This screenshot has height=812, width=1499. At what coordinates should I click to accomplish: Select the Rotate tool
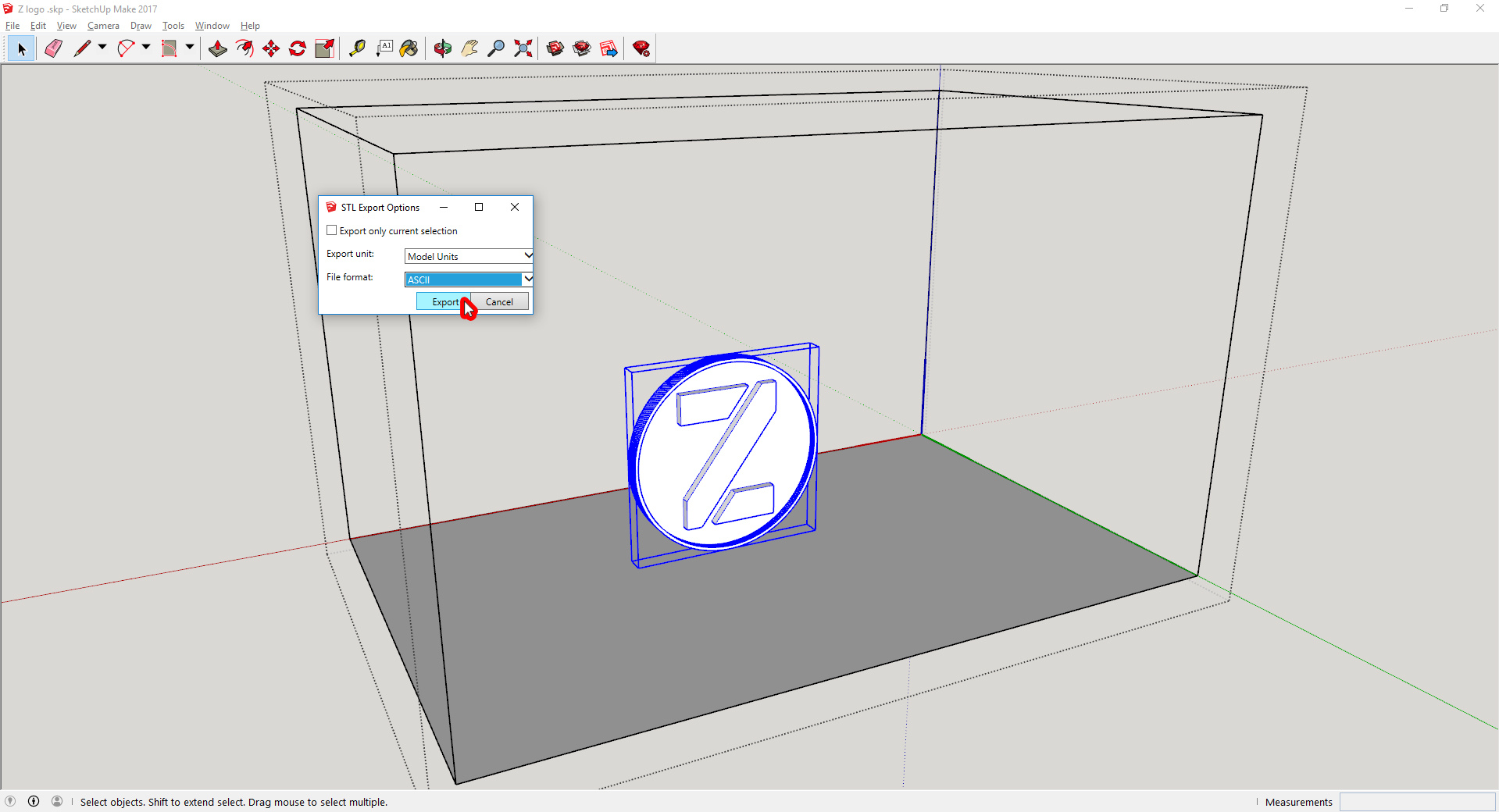pyautogui.click(x=298, y=48)
